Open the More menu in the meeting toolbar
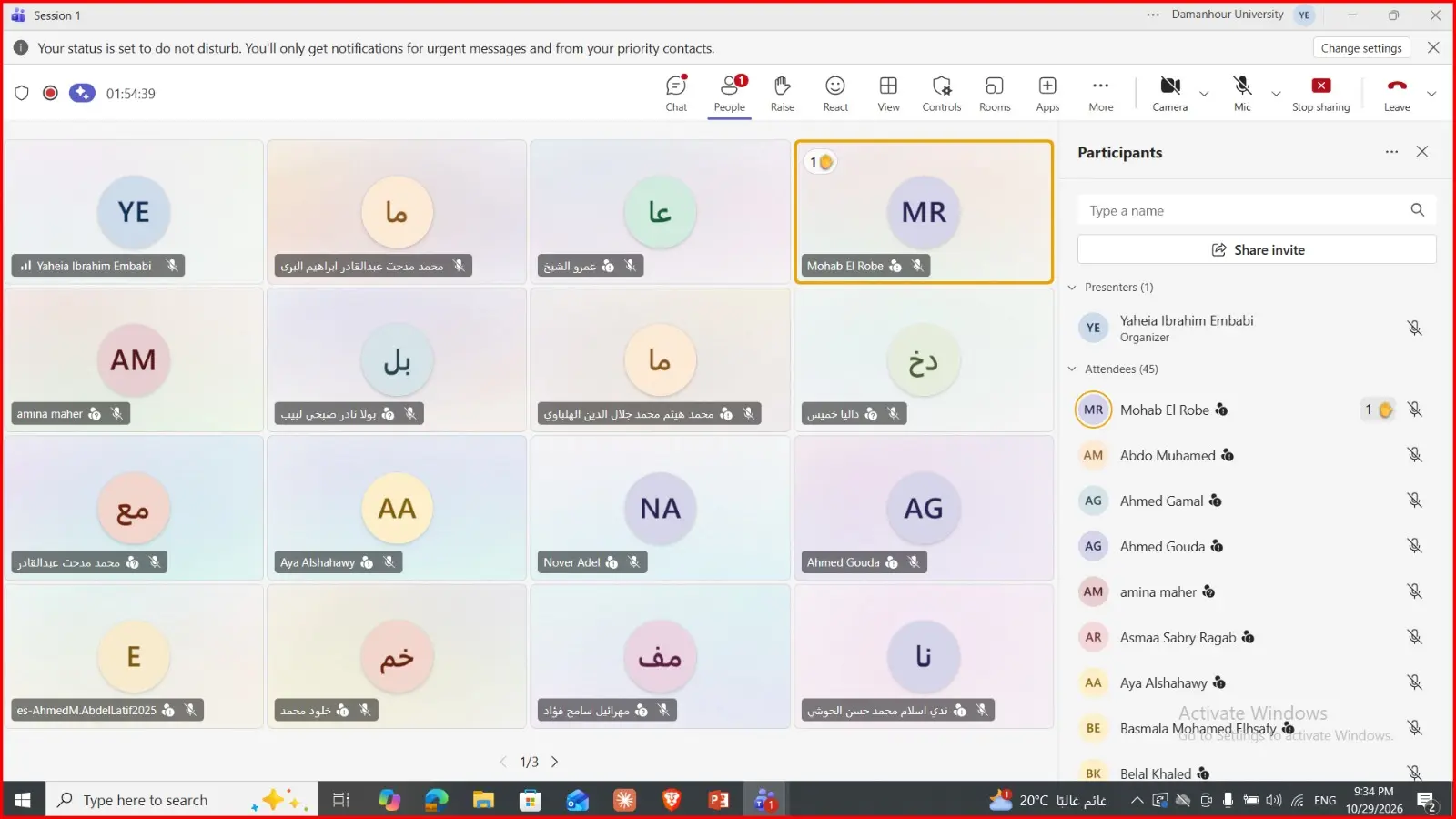 click(1101, 94)
